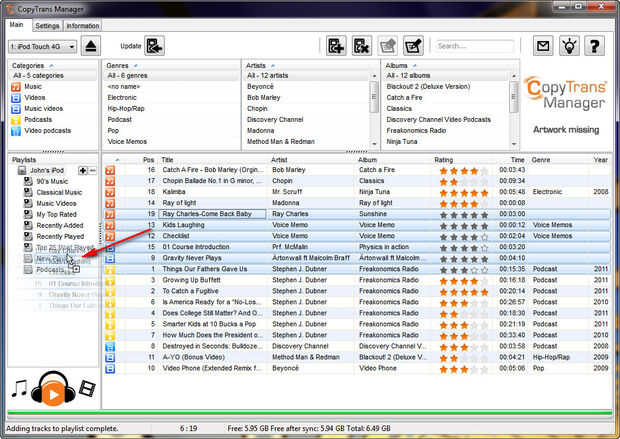Image resolution: width=620 pixels, height=439 pixels.
Task: Open the iPod Touch 4G device dropdown
Action: click(43, 47)
